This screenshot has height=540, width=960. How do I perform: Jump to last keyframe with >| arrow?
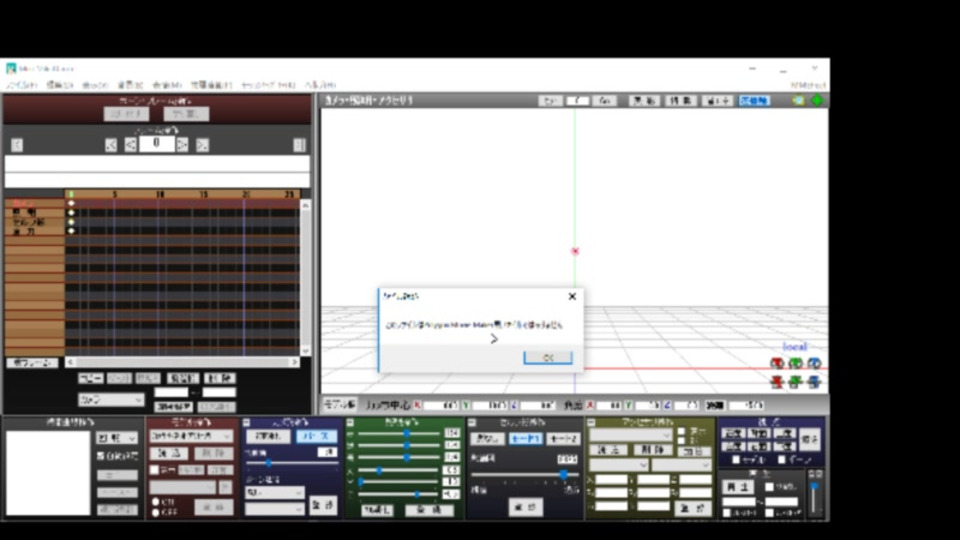coord(202,145)
